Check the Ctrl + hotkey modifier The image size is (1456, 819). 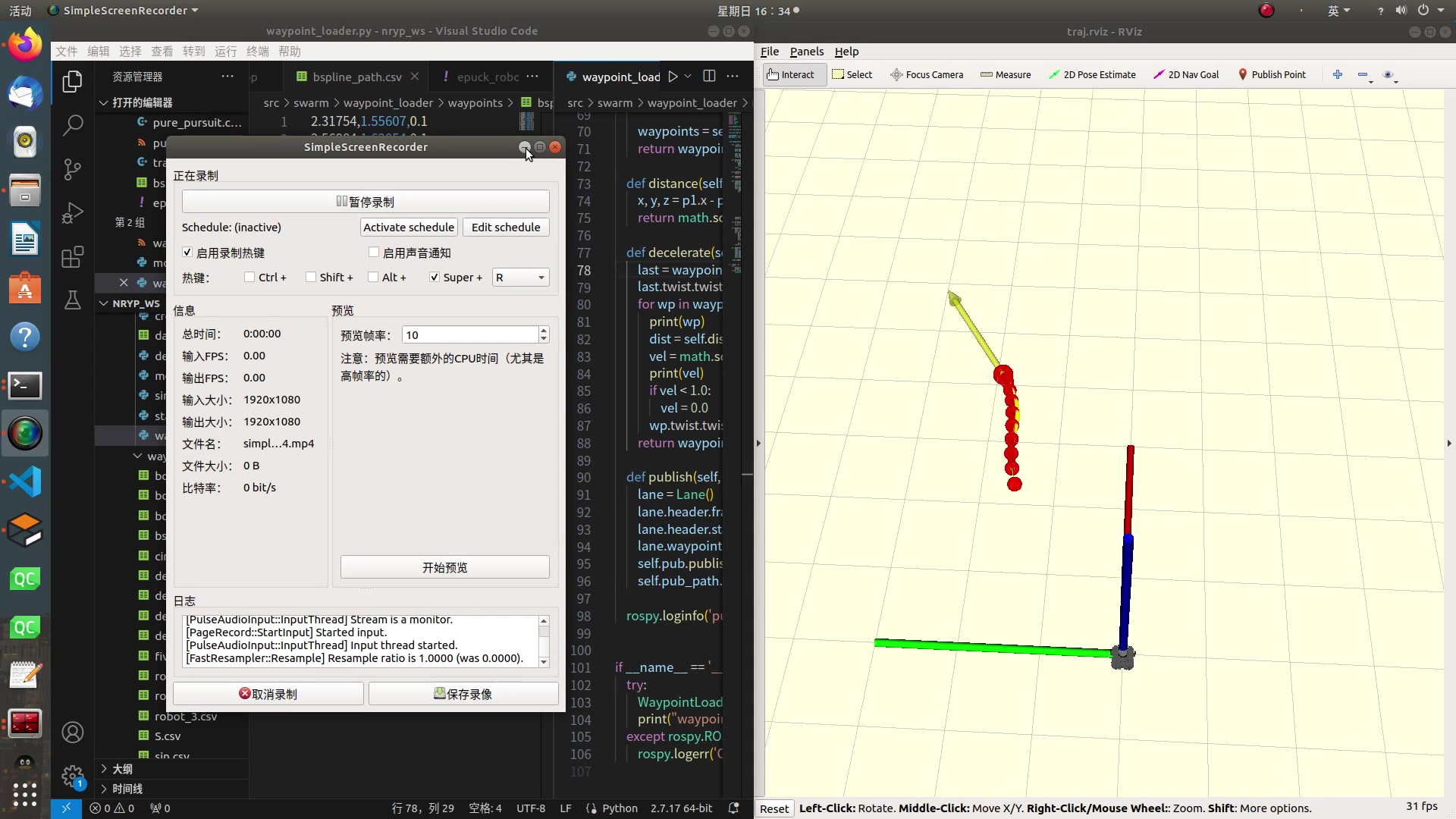point(249,278)
